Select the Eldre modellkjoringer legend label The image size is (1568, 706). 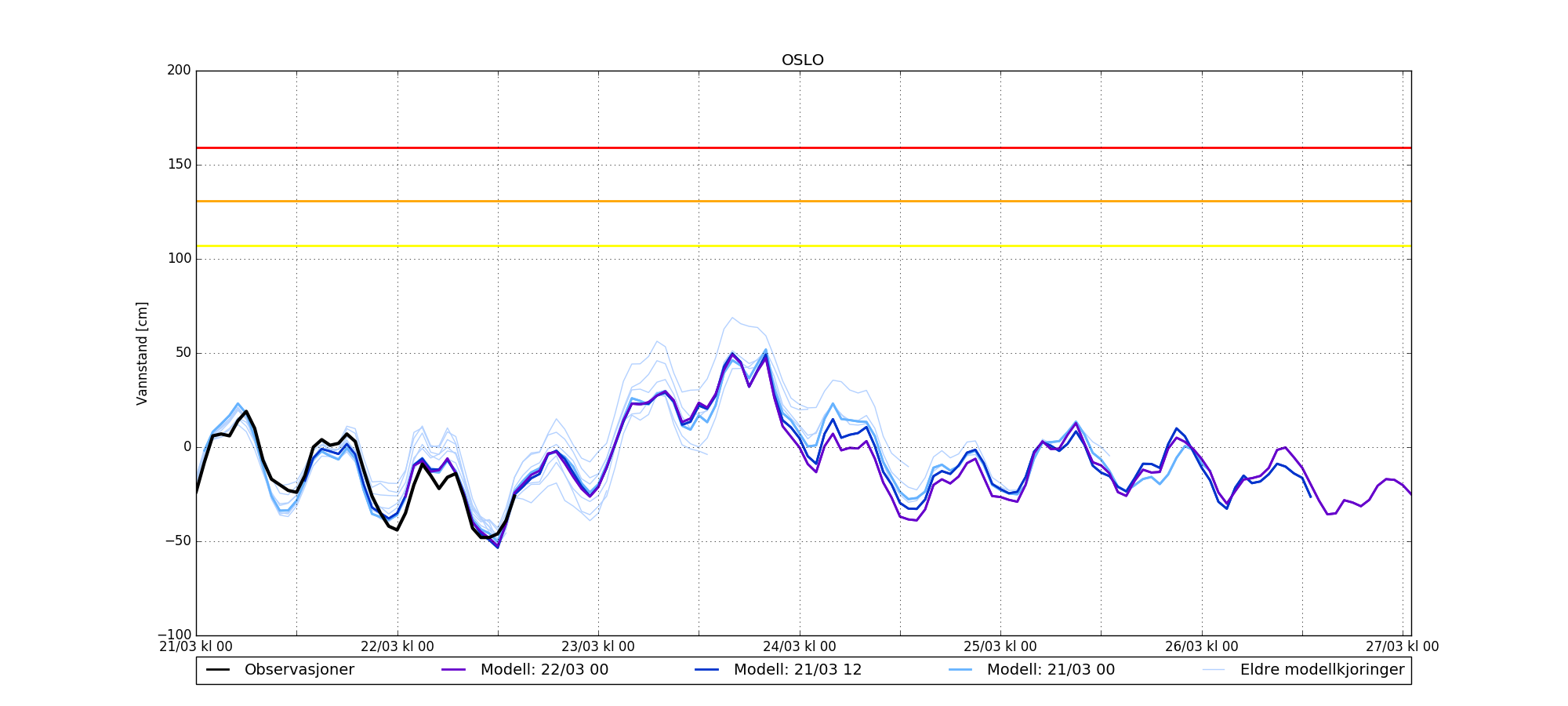[x=1322, y=670]
